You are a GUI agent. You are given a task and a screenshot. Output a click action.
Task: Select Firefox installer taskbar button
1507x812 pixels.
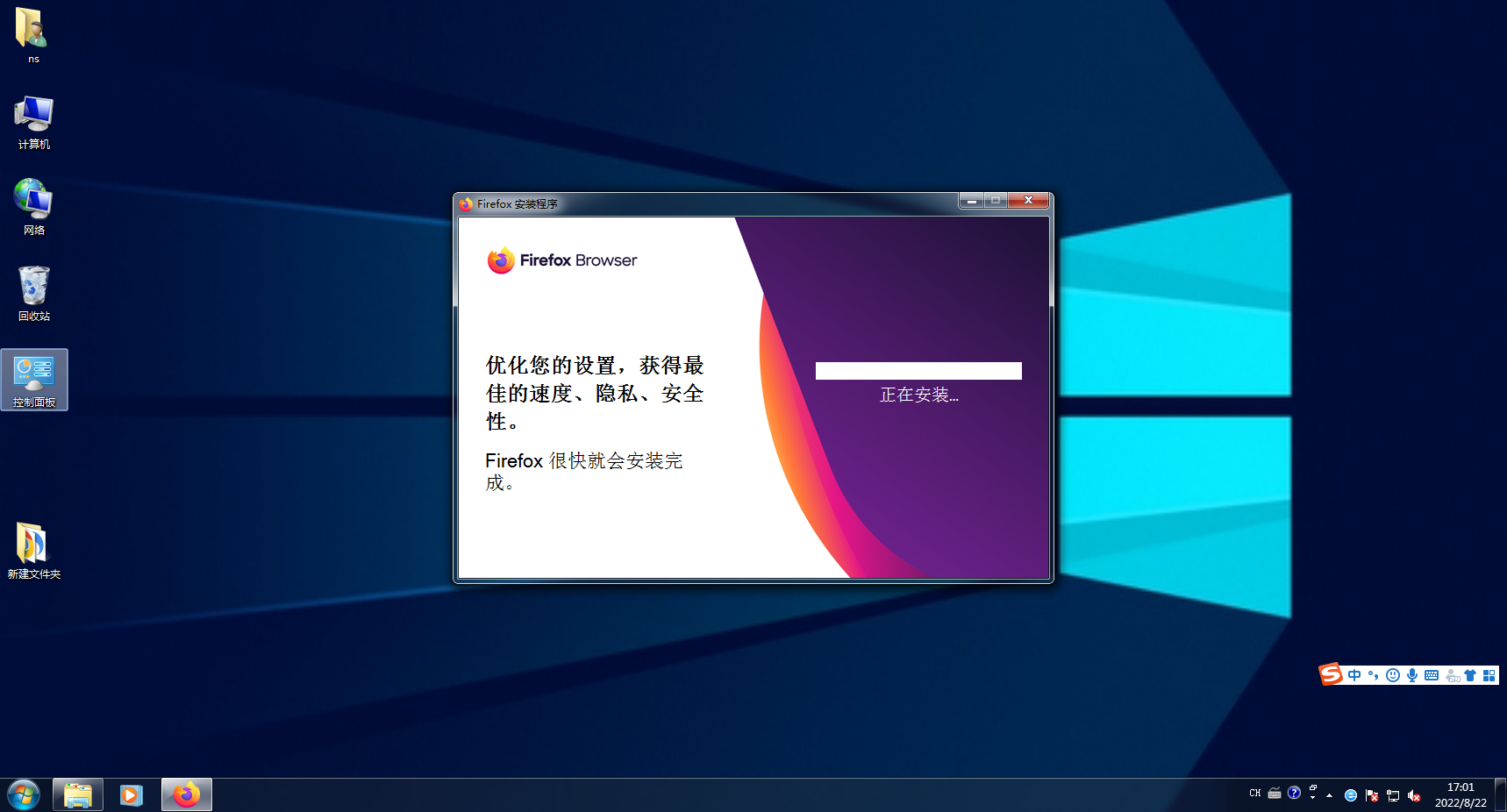coord(187,795)
